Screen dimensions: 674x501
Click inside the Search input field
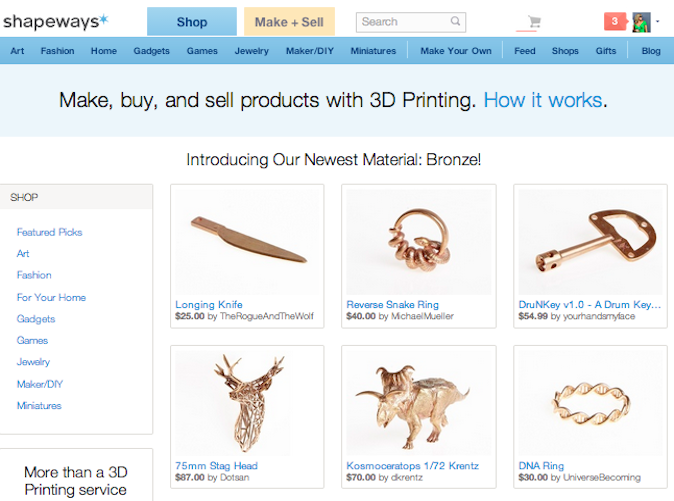(x=400, y=21)
